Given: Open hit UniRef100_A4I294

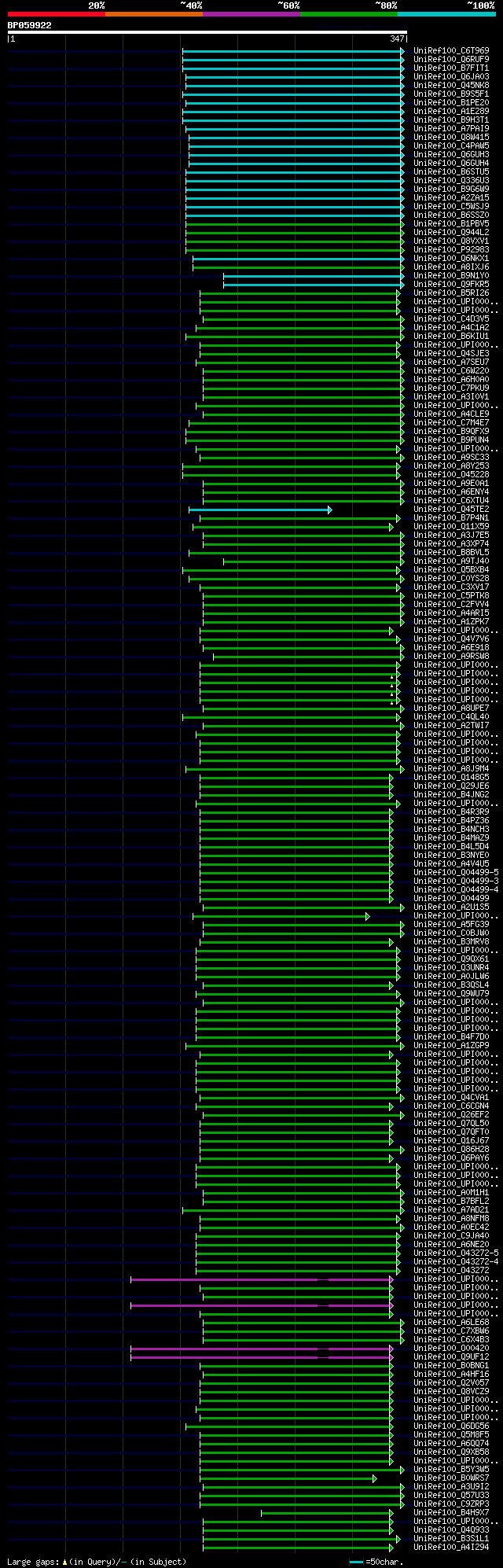Looking at the screenshot, I should [x=451, y=1547].
